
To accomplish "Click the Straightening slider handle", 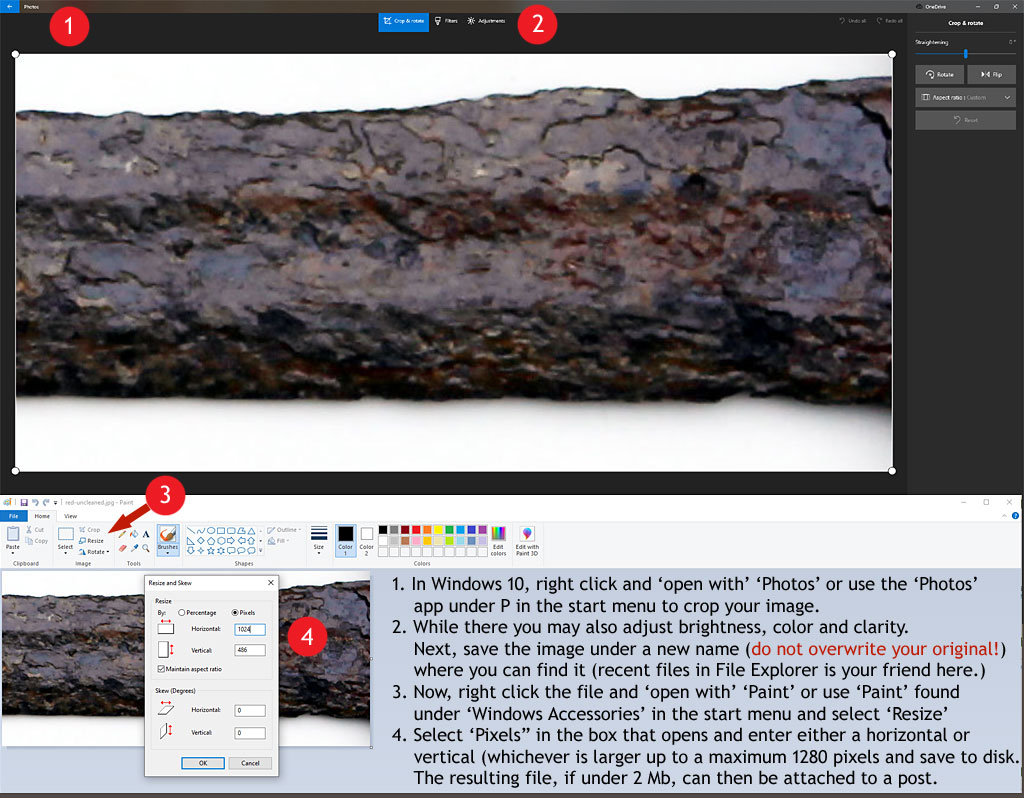I will [x=965, y=54].
